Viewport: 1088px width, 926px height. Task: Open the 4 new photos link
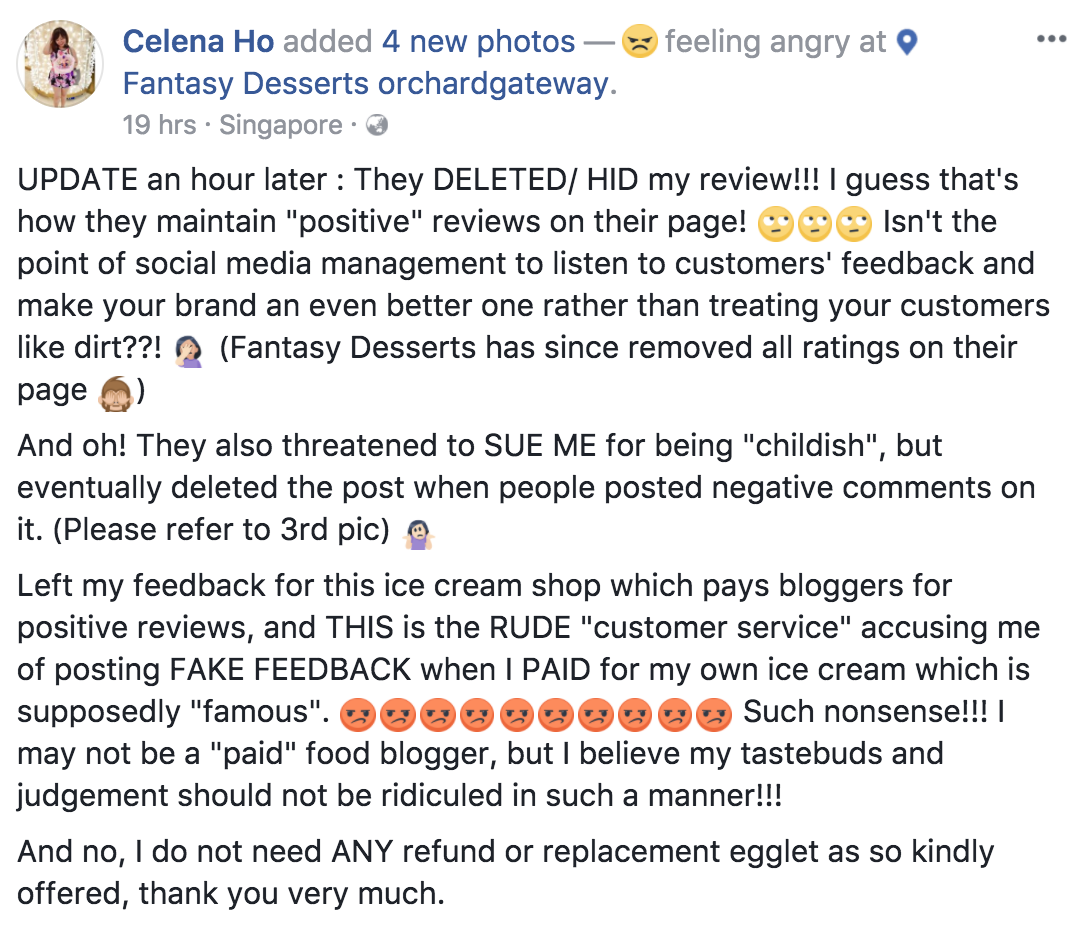(x=478, y=42)
